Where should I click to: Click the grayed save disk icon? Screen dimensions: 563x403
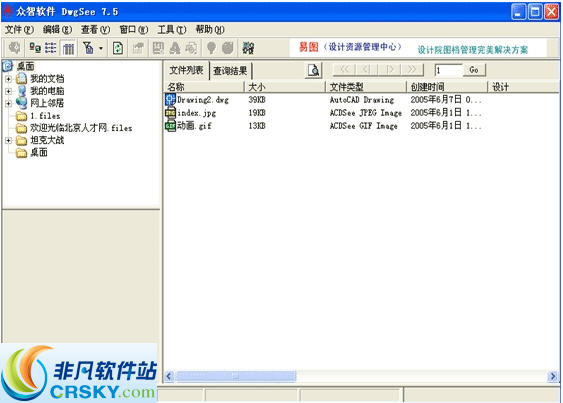click(x=158, y=48)
